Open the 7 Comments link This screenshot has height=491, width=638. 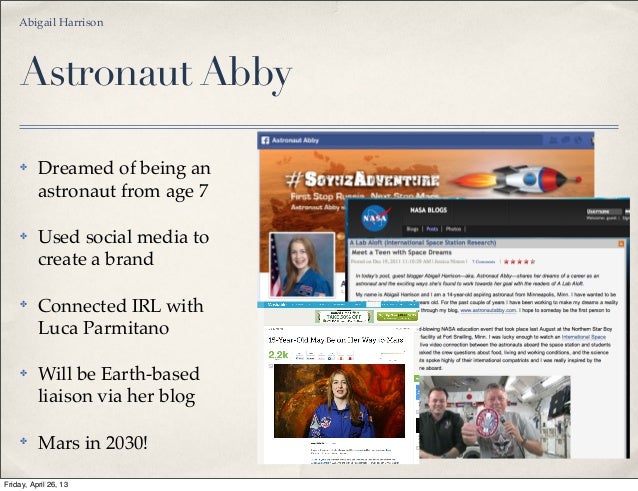[483, 262]
